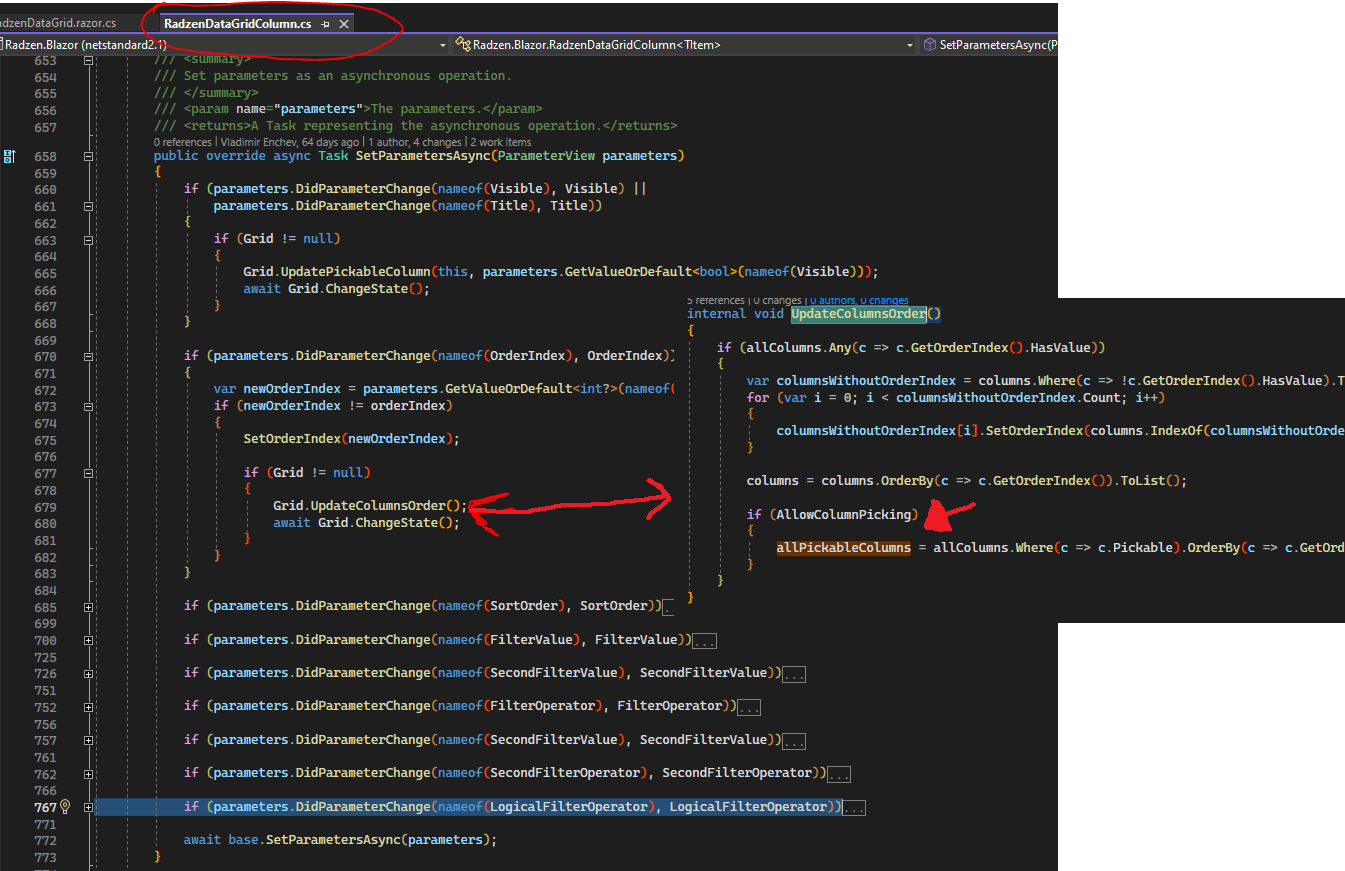The width and height of the screenshot is (1345, 871).
Task: Open the Radzen.Blazor project dropdown menu
Action: [443, 44]
